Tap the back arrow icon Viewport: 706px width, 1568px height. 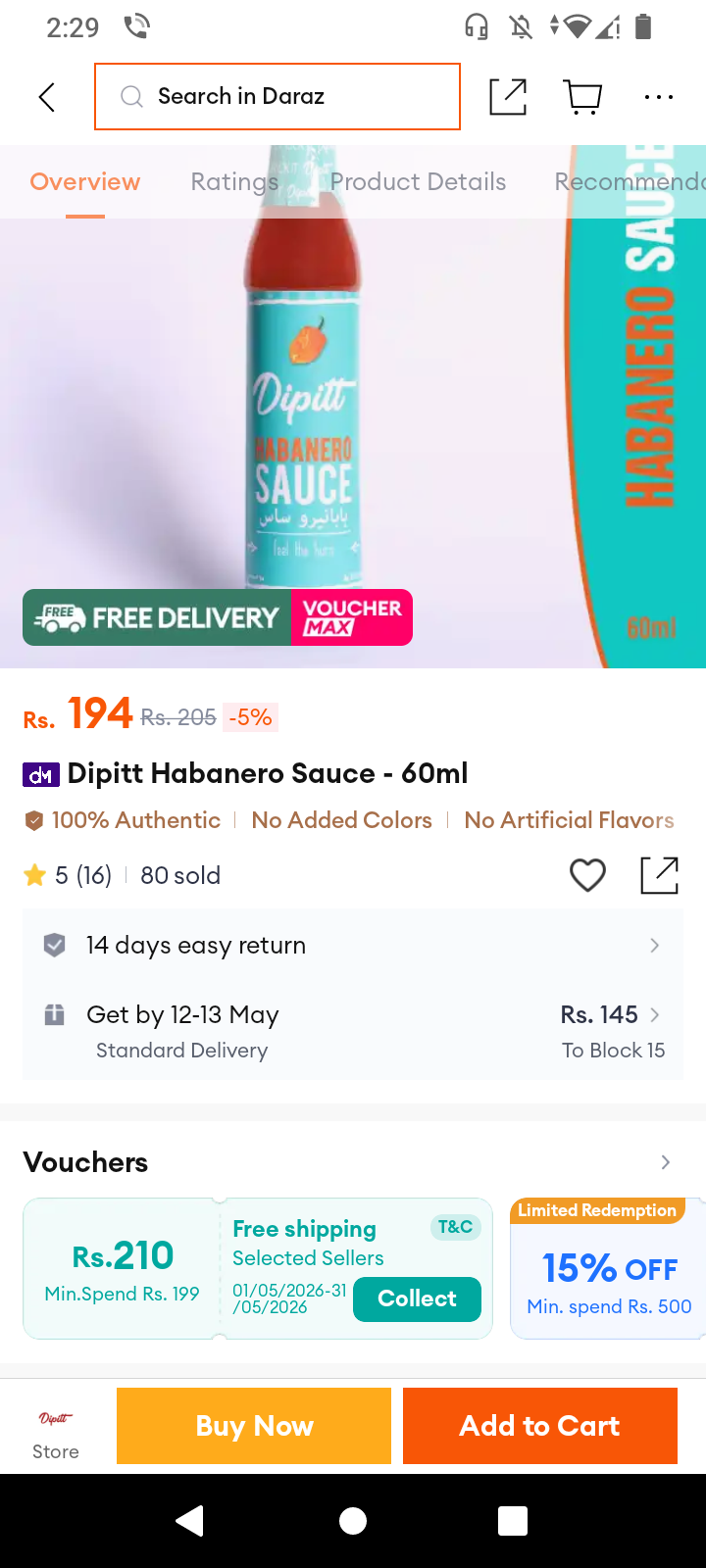[46, 97]
